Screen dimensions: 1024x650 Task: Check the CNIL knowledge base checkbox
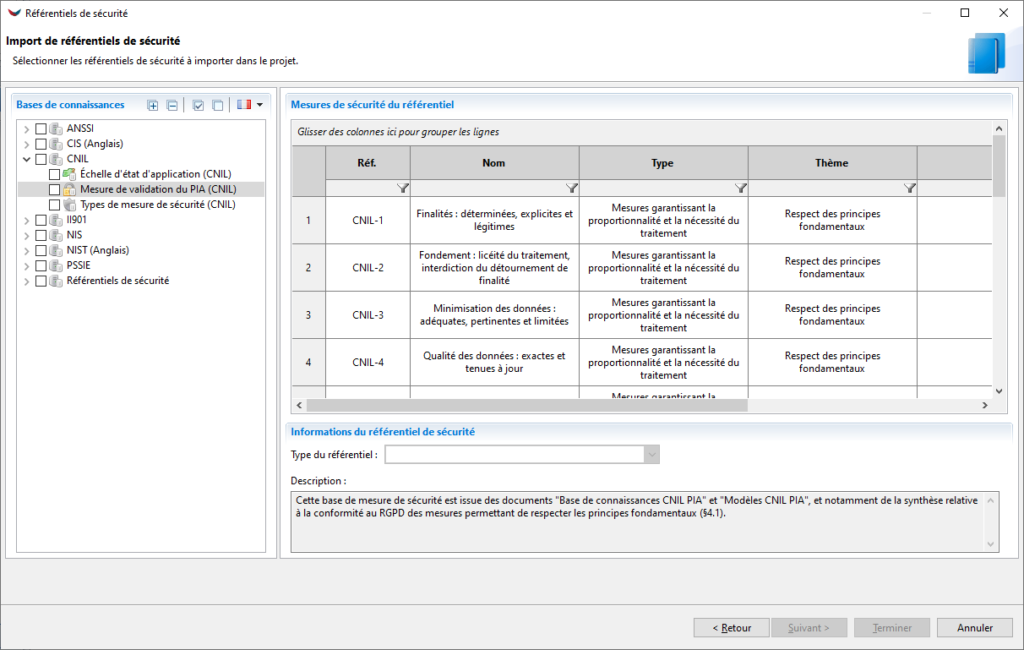click(x=39, y=158)
